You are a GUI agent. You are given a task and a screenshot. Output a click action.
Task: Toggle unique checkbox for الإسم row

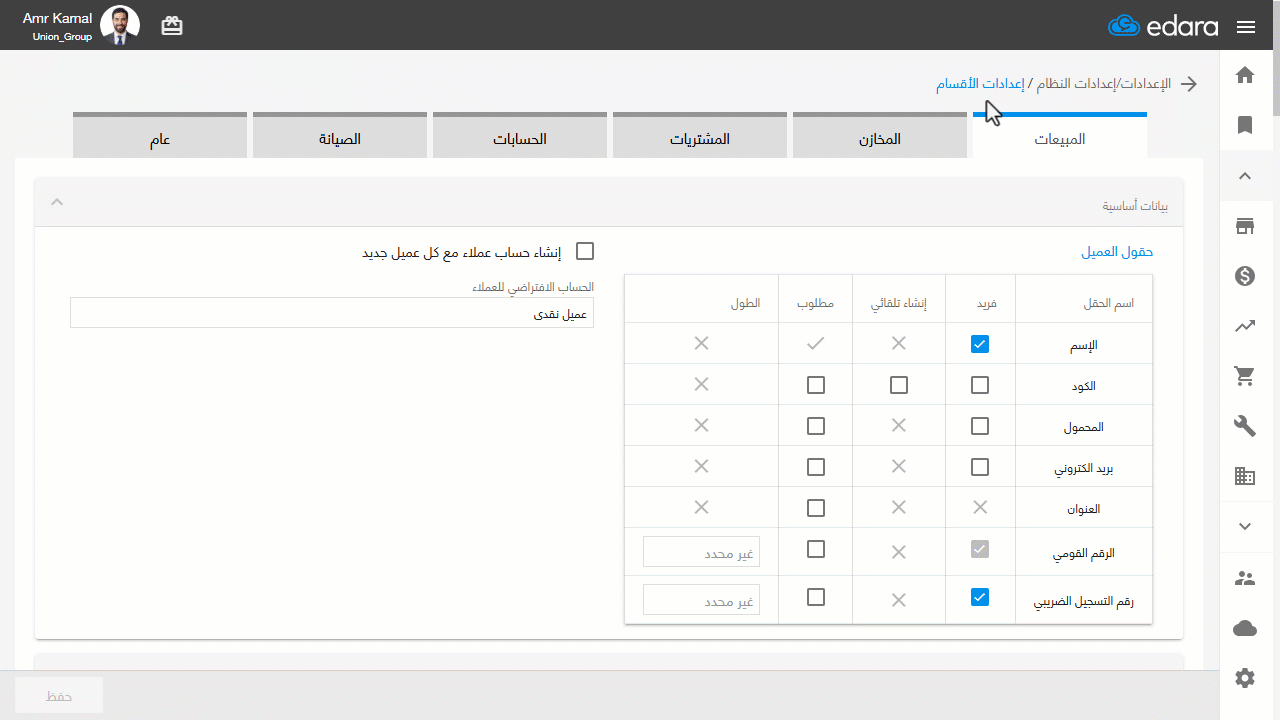(x=980, y=344)
